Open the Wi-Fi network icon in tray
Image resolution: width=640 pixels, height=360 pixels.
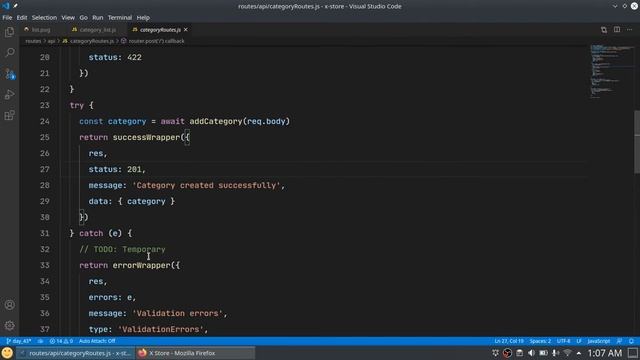point(567,353)
